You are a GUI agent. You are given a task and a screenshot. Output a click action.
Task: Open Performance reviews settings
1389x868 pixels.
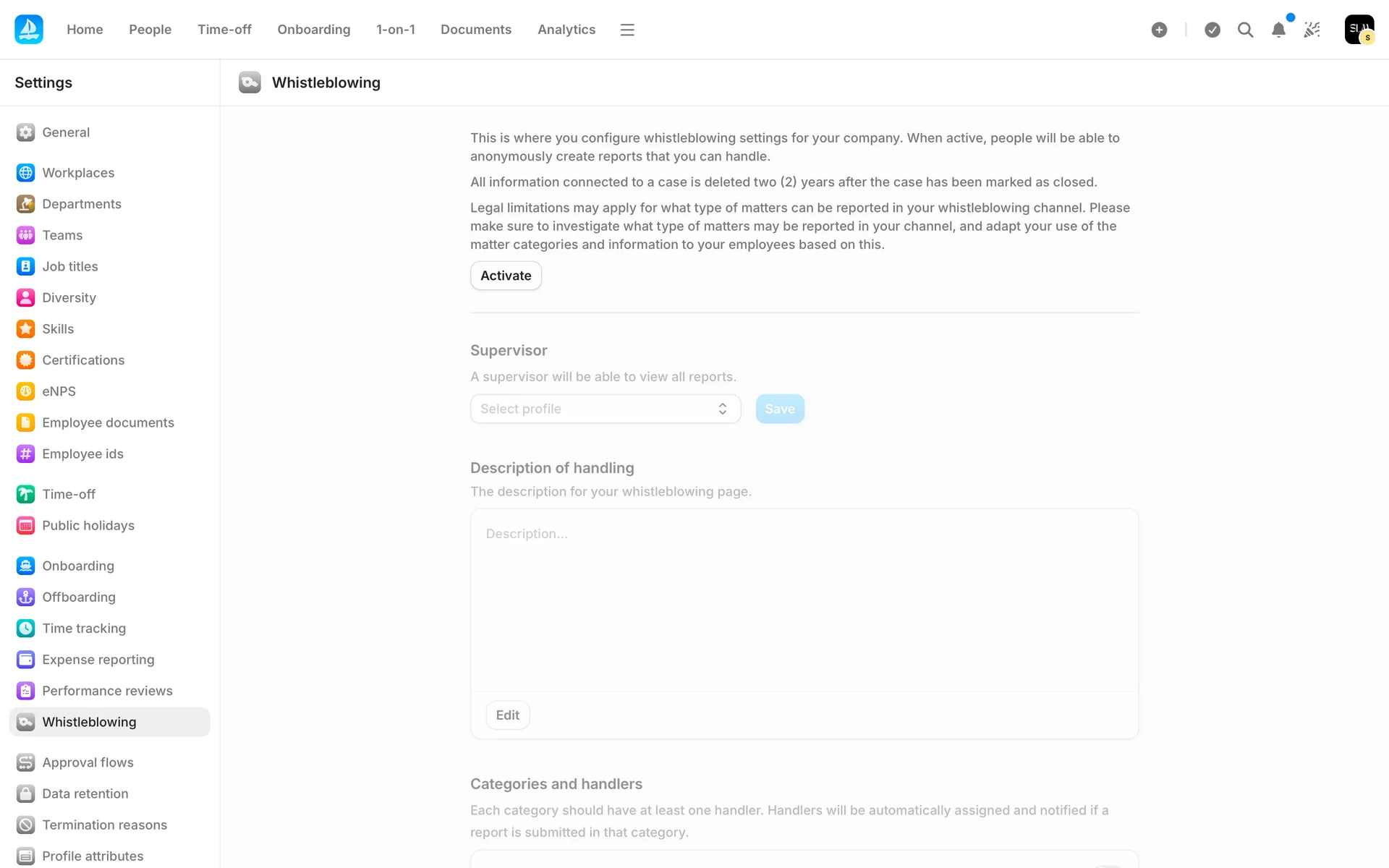107,691
